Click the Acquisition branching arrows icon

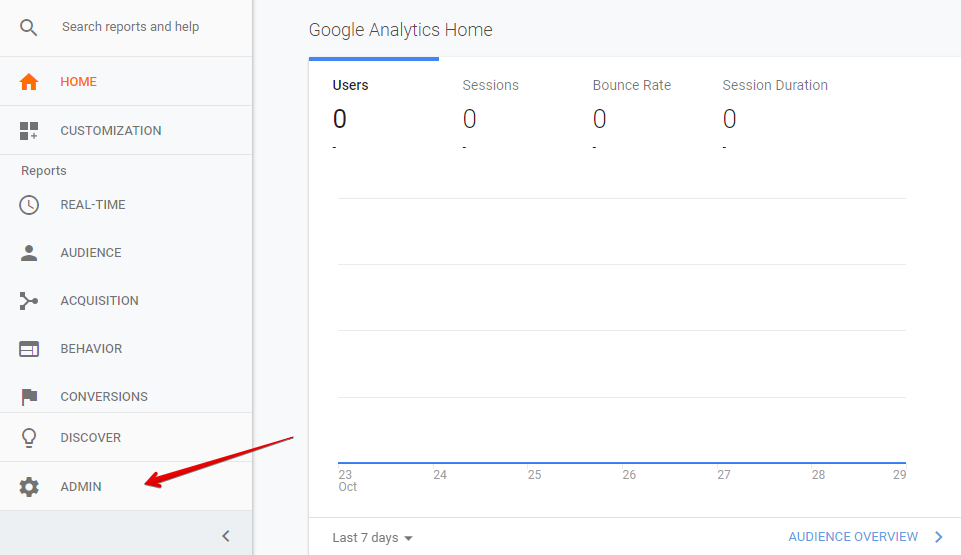pos(29,301)
